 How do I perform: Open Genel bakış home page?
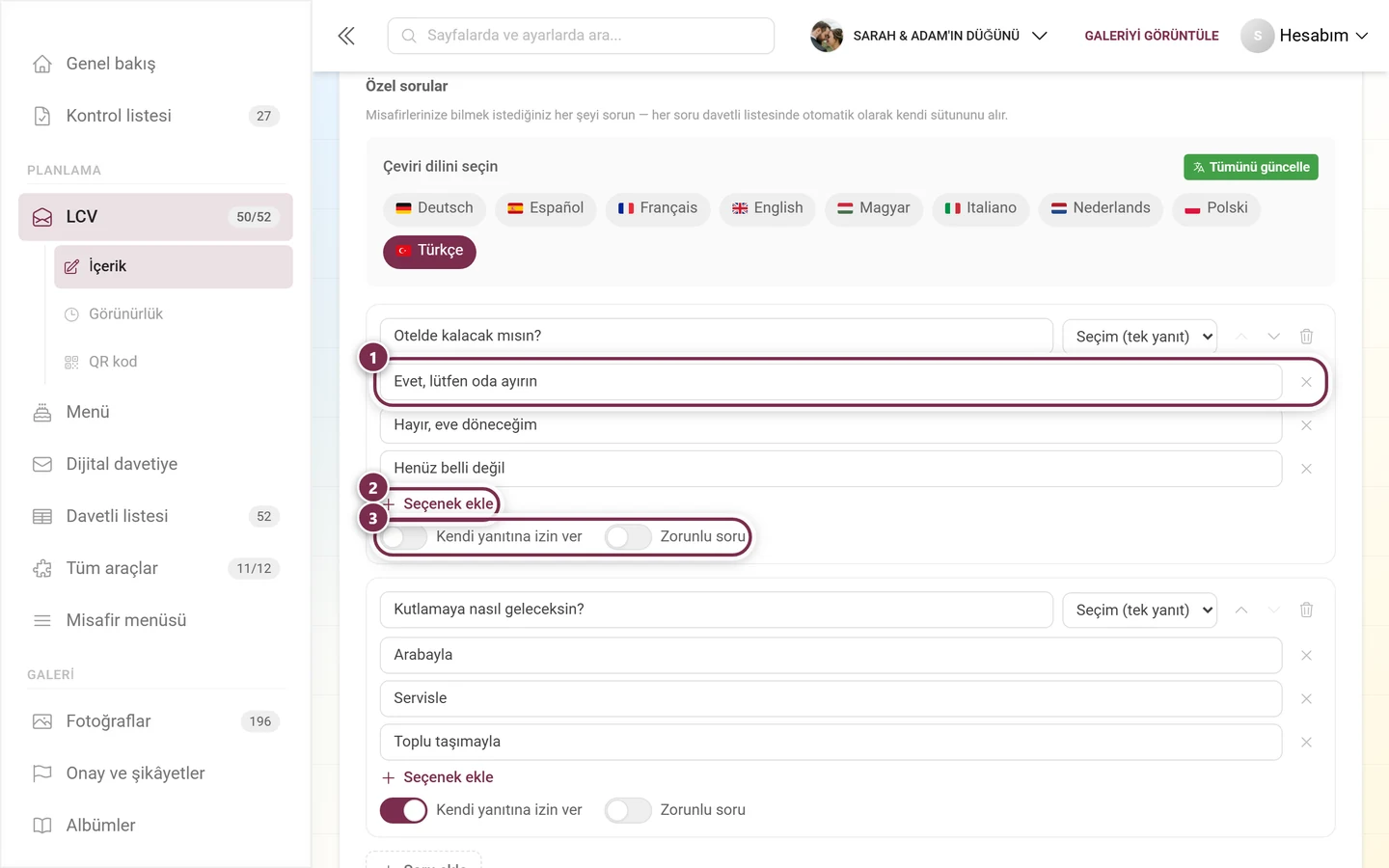(x=155, y=64)
